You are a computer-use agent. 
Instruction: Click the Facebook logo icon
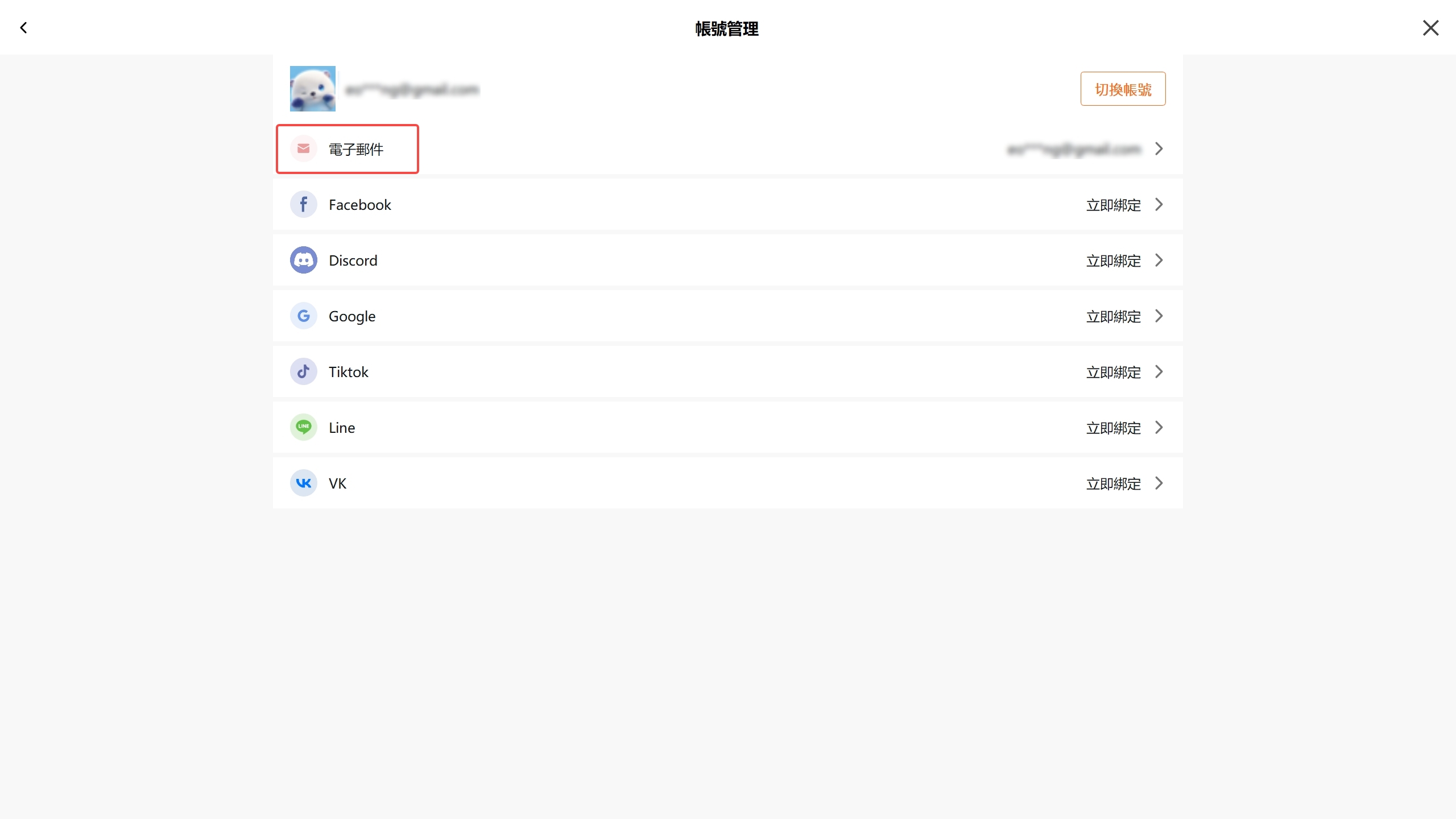pos(304,204)
